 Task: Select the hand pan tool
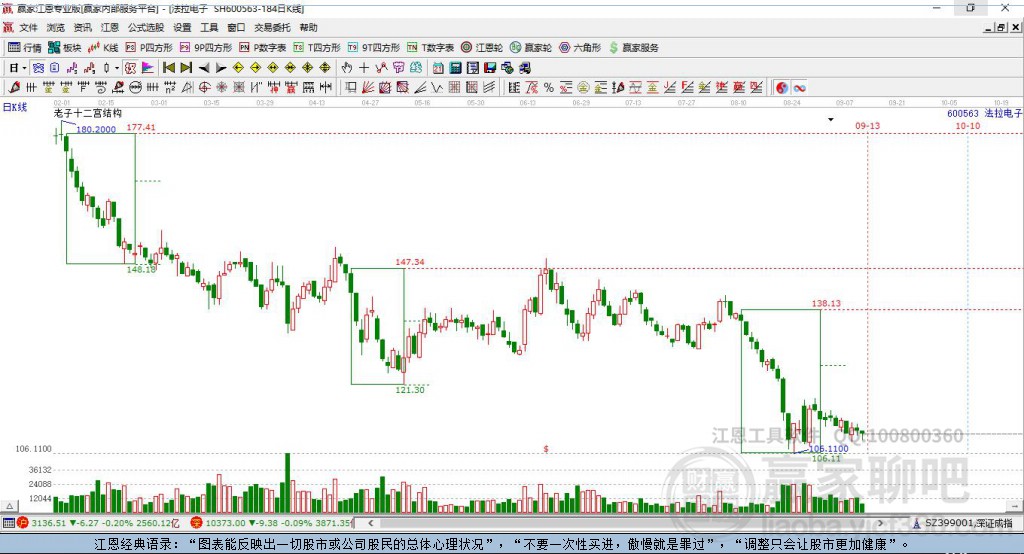pyautogui.click(x=347, y=68)
